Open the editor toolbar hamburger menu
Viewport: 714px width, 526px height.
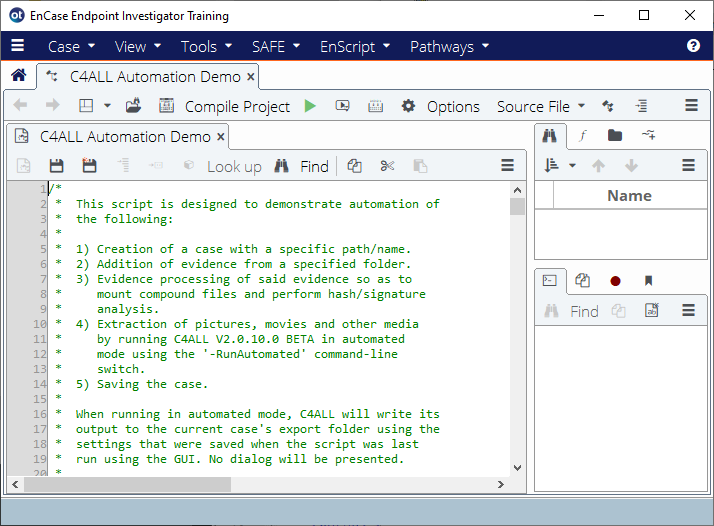tap(507, 165)
